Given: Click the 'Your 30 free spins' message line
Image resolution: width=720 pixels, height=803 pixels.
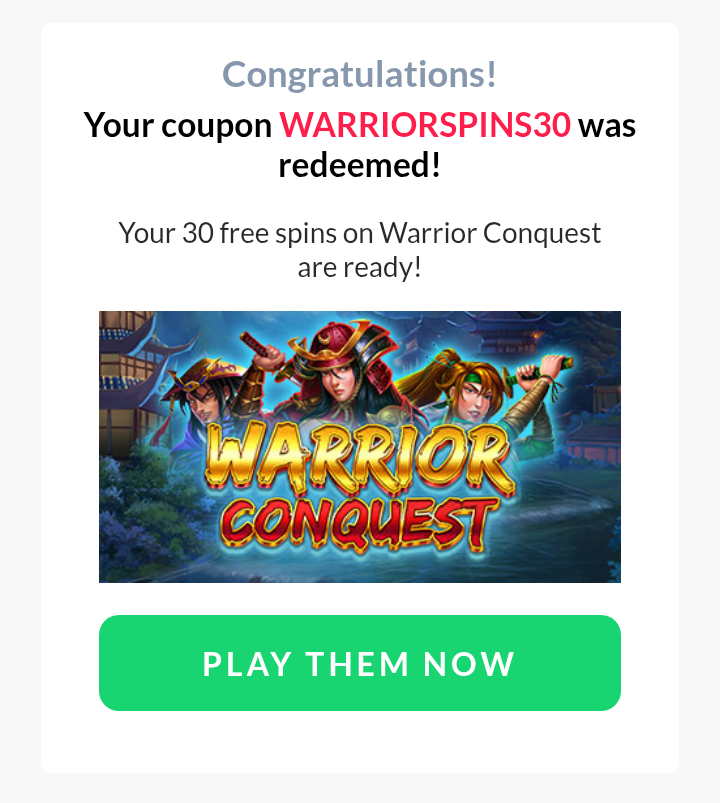Looking at the screenshot, I should [359, 234].
